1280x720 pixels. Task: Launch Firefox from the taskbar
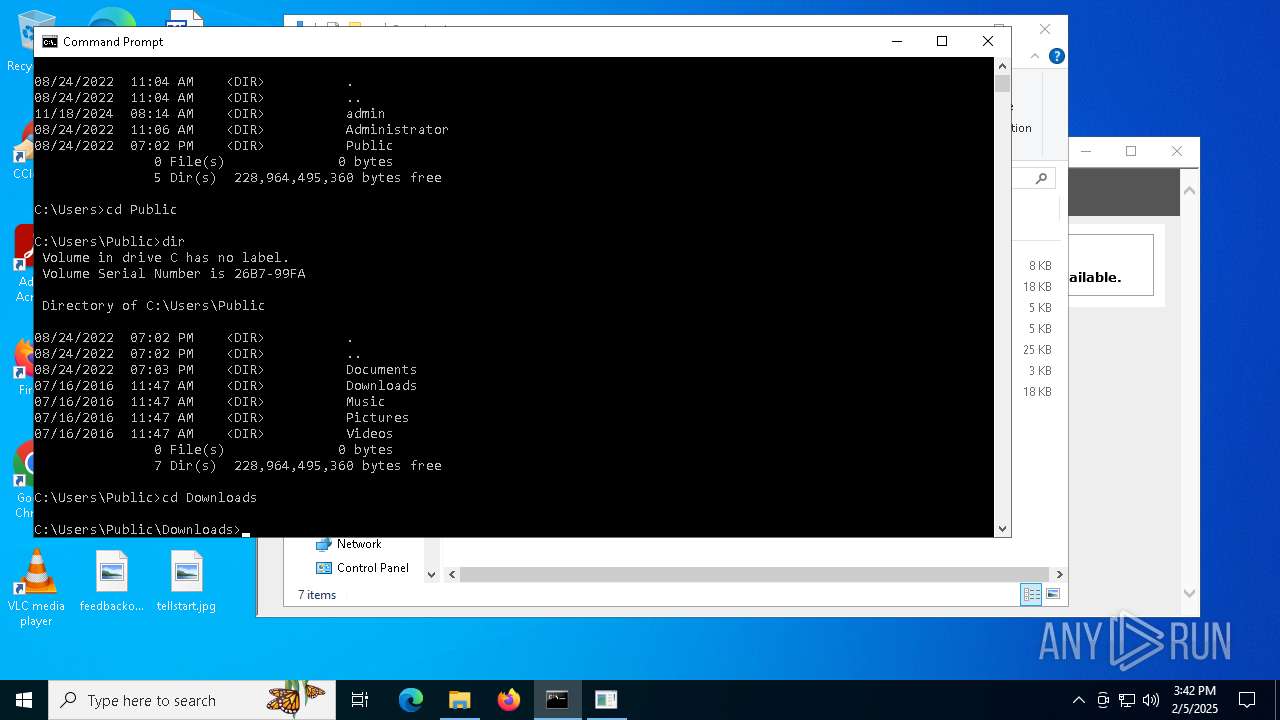coord(509,700)
